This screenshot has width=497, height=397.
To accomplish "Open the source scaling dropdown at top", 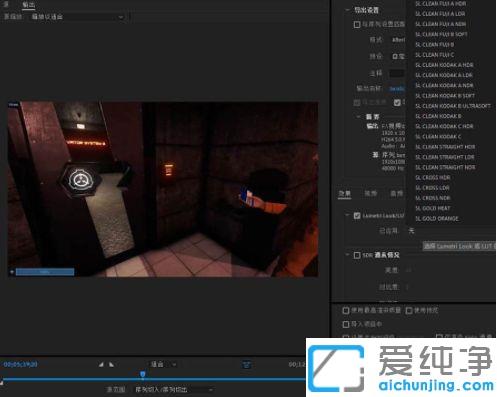I will point(77,17).
